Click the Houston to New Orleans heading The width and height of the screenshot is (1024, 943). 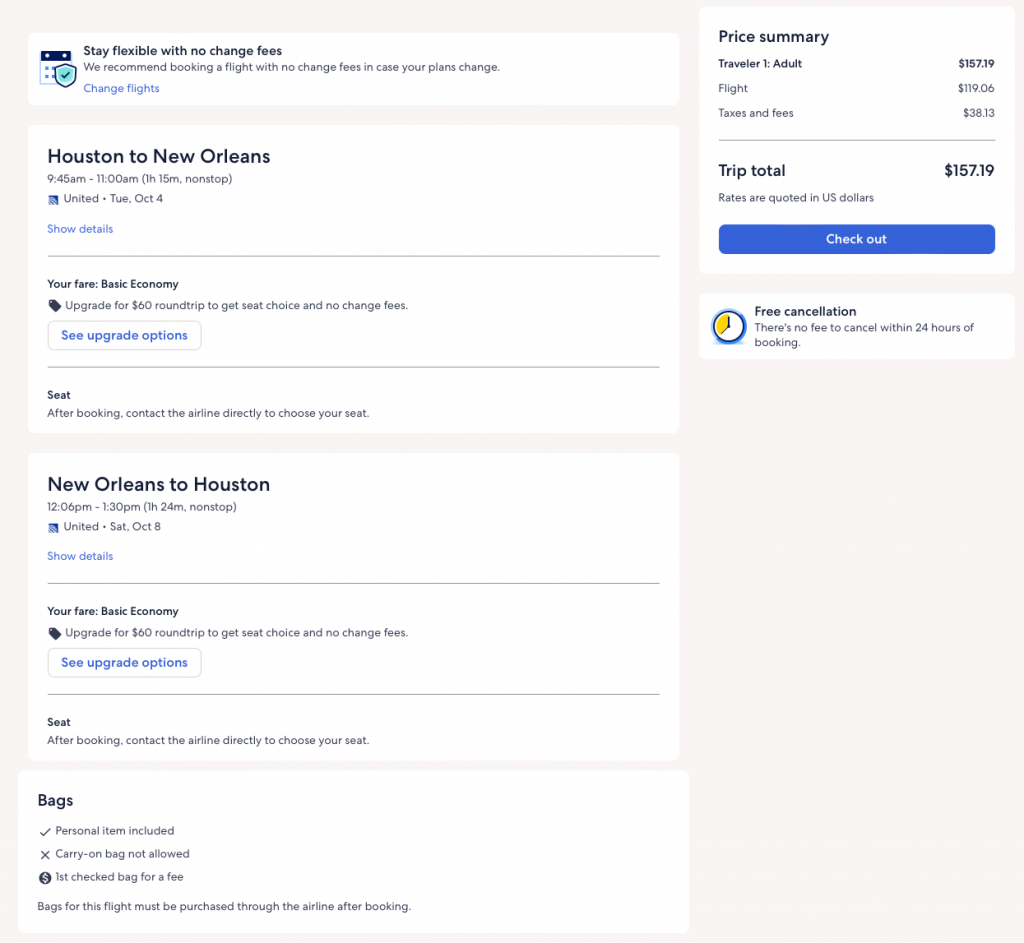[158, 157]
